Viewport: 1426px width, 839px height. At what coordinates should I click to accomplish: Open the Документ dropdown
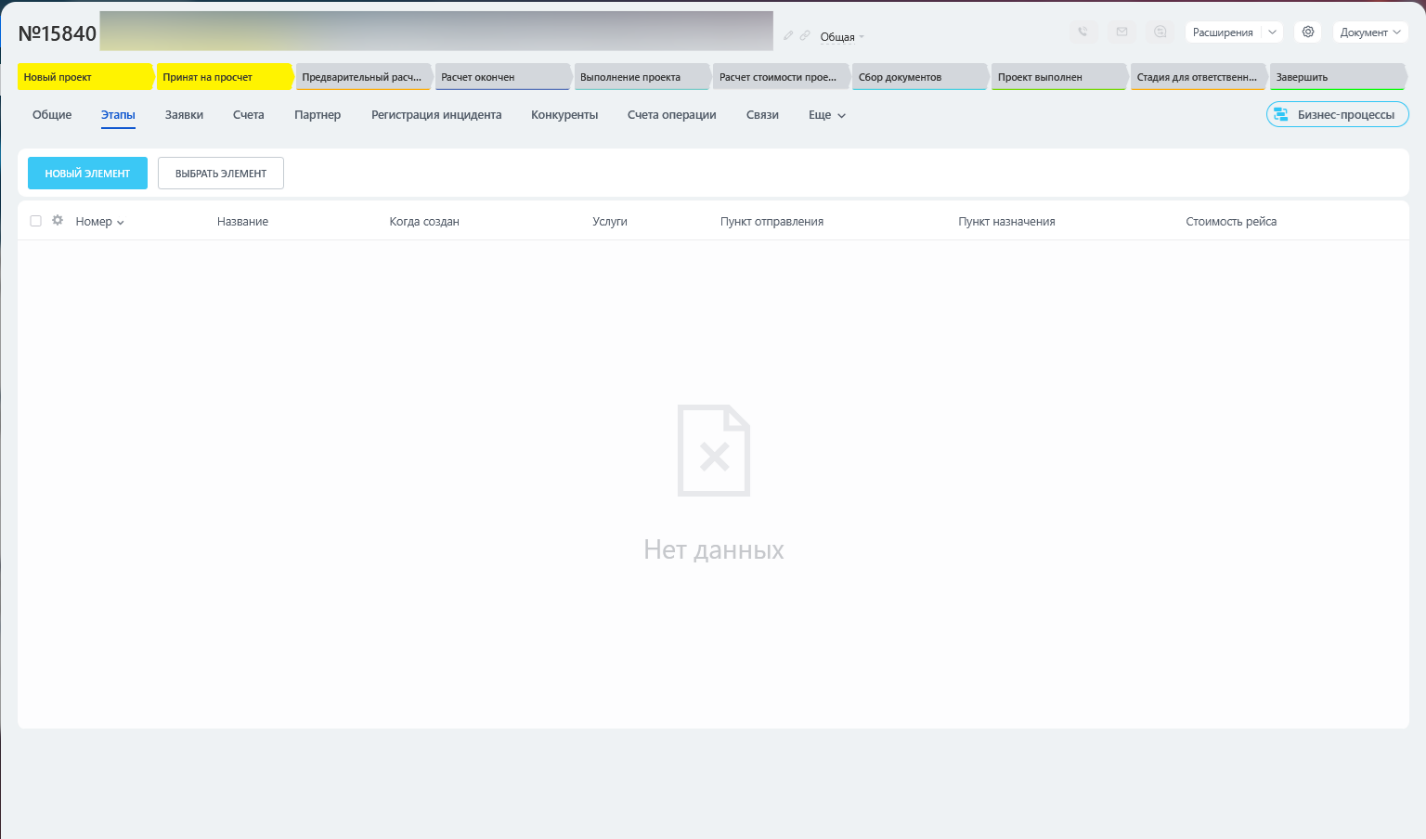(1370, 32)
